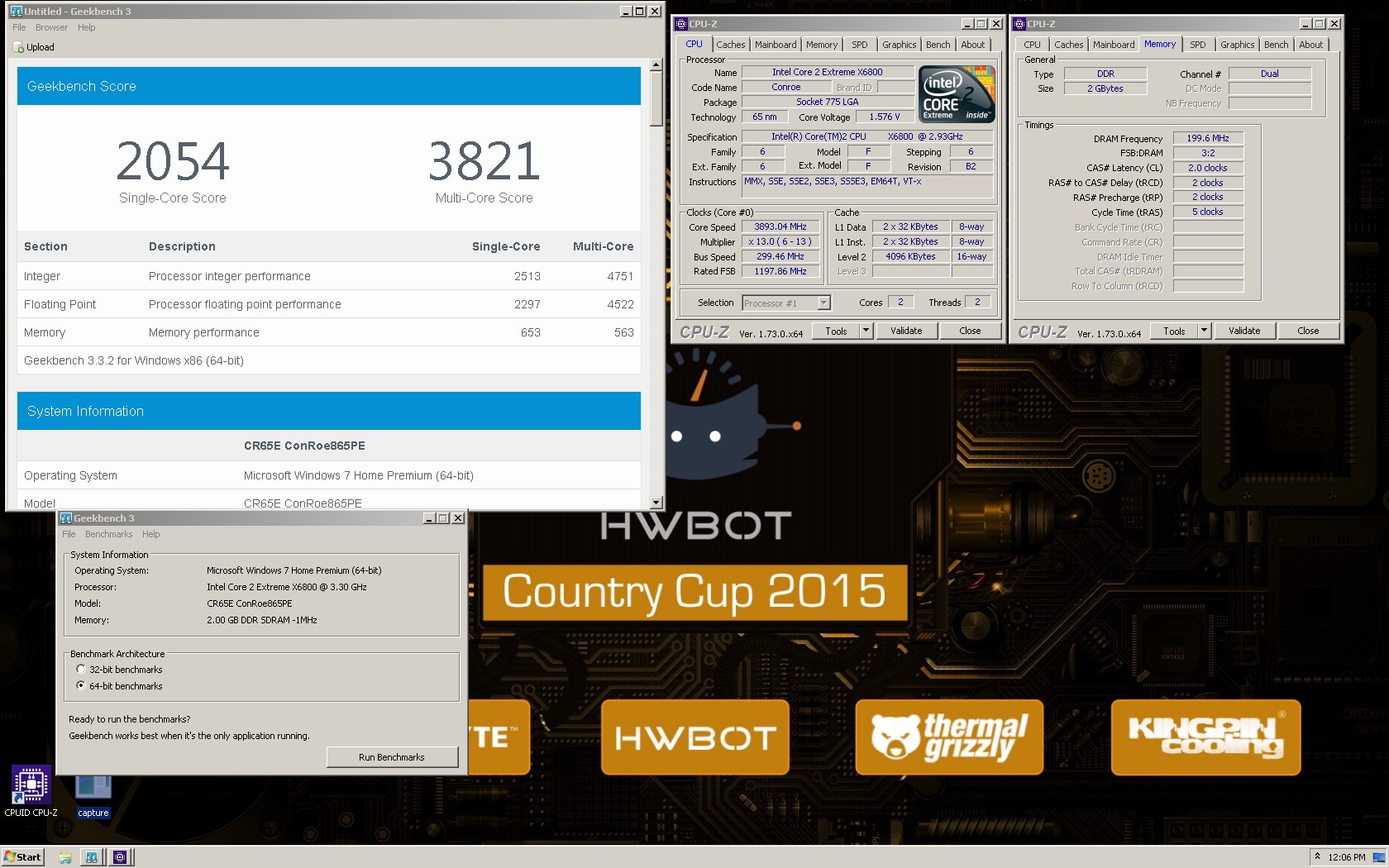Open the folder icon in the taskbar
The width and height of the screenshot is (1389, 868).
[x=65, y=857]
